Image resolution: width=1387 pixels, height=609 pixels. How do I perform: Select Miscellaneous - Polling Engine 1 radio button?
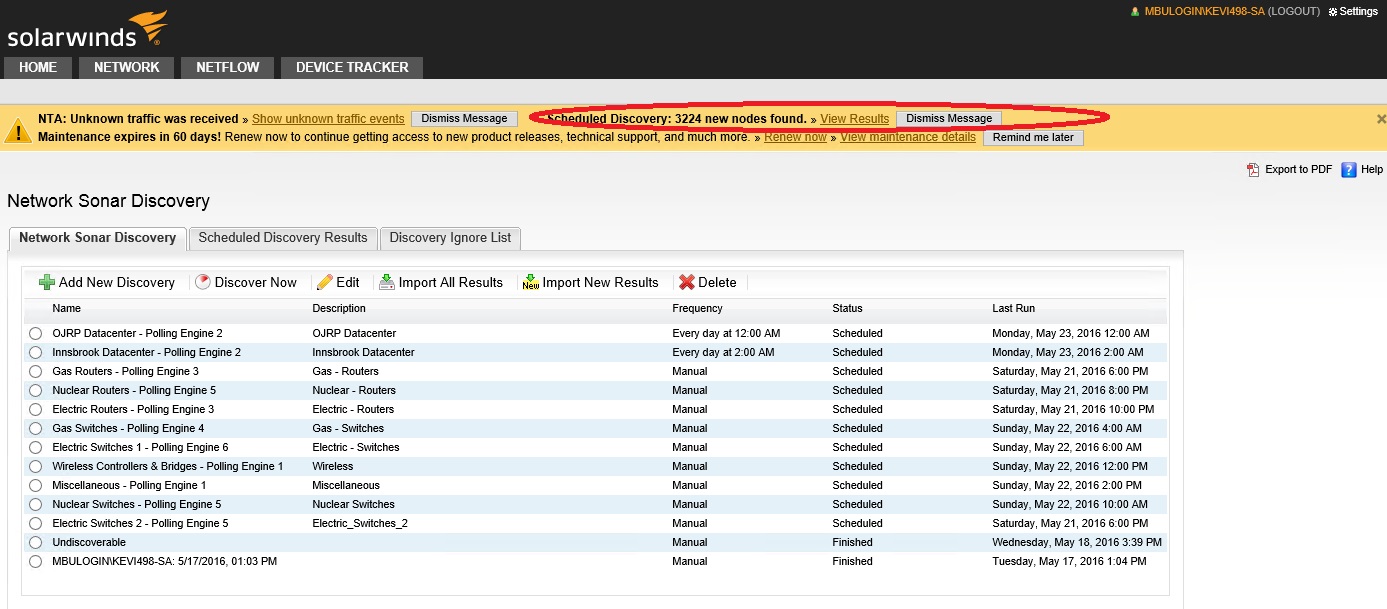click(x=36, y=486)
